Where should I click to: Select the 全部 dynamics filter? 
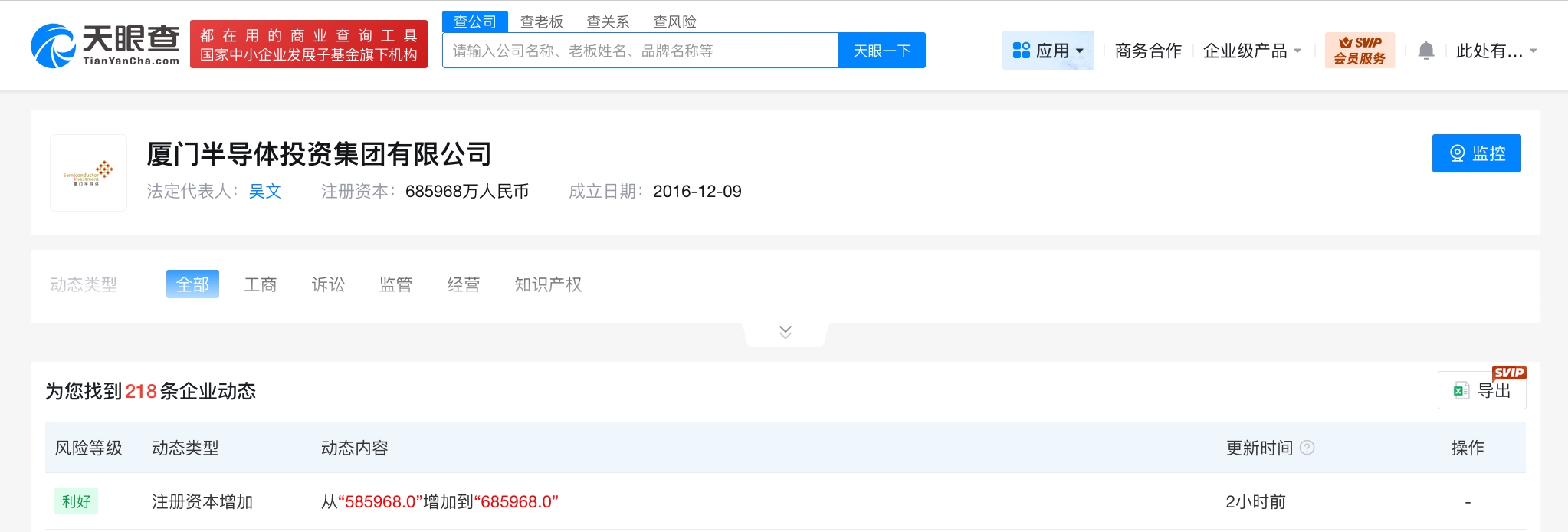192,284
